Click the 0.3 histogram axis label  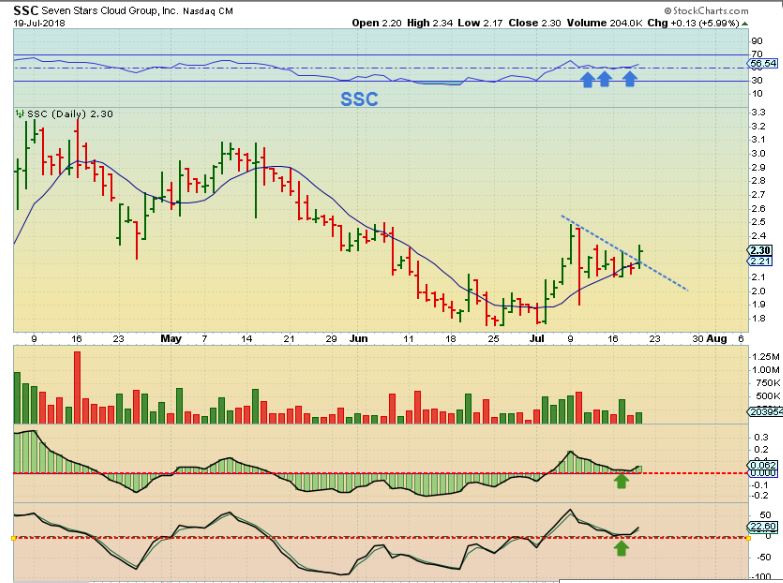(761, 437)
